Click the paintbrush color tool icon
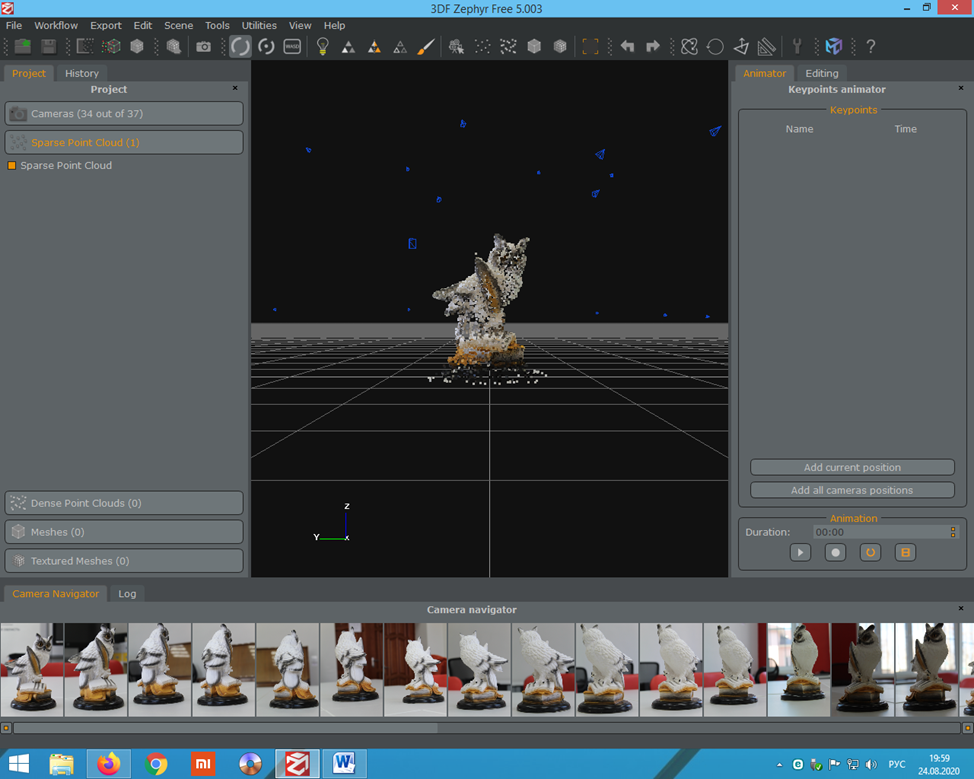Image resolution: width=974 pixels, height=779 pixels. tap(426, 47)
